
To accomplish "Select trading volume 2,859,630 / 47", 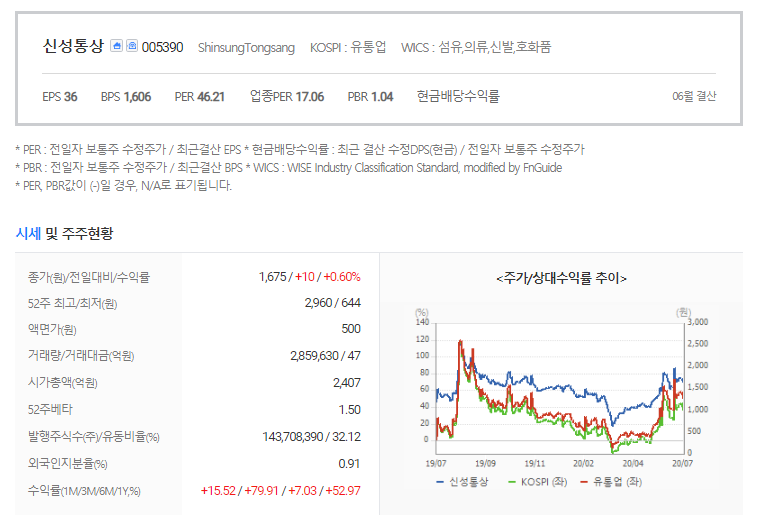I will pos(325,356).
